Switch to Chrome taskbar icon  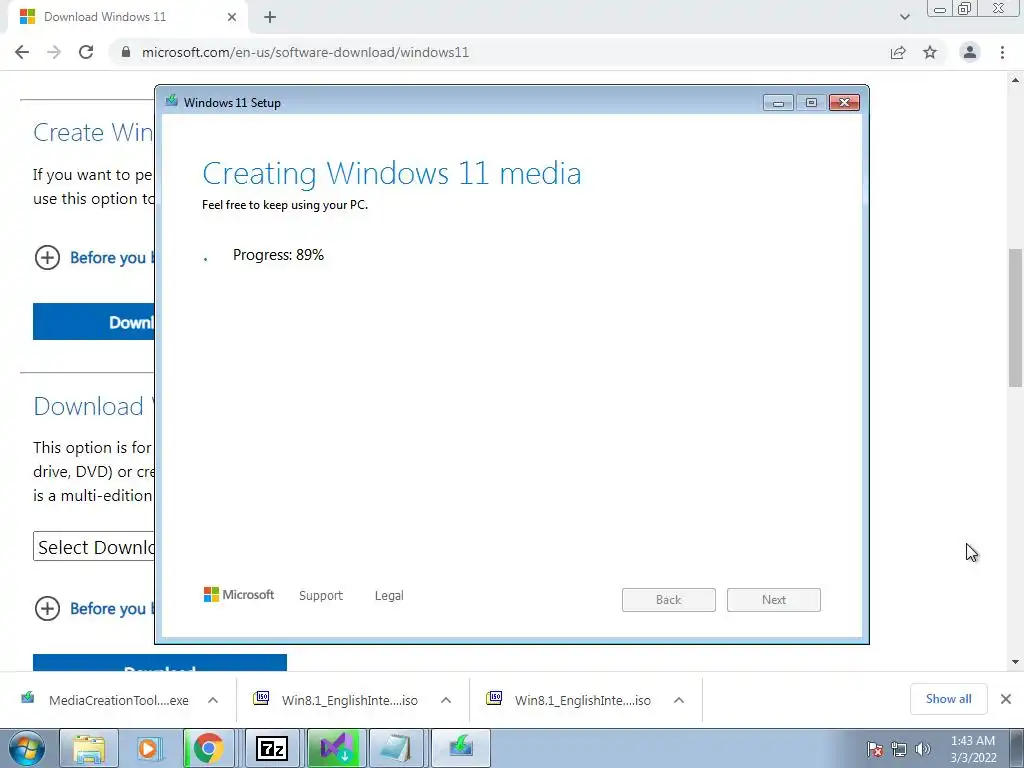pos(208,748)
